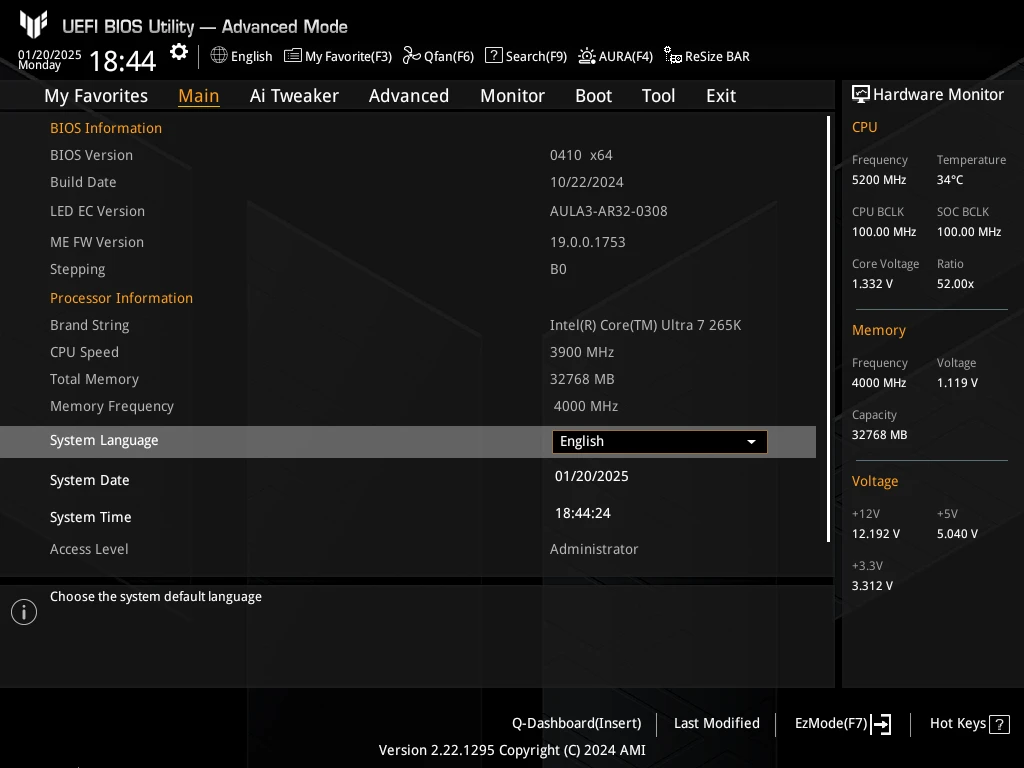Screen dimensions: 1024x768
Task: Go to the Advanced tab
Action: click(x=409, y=95)
